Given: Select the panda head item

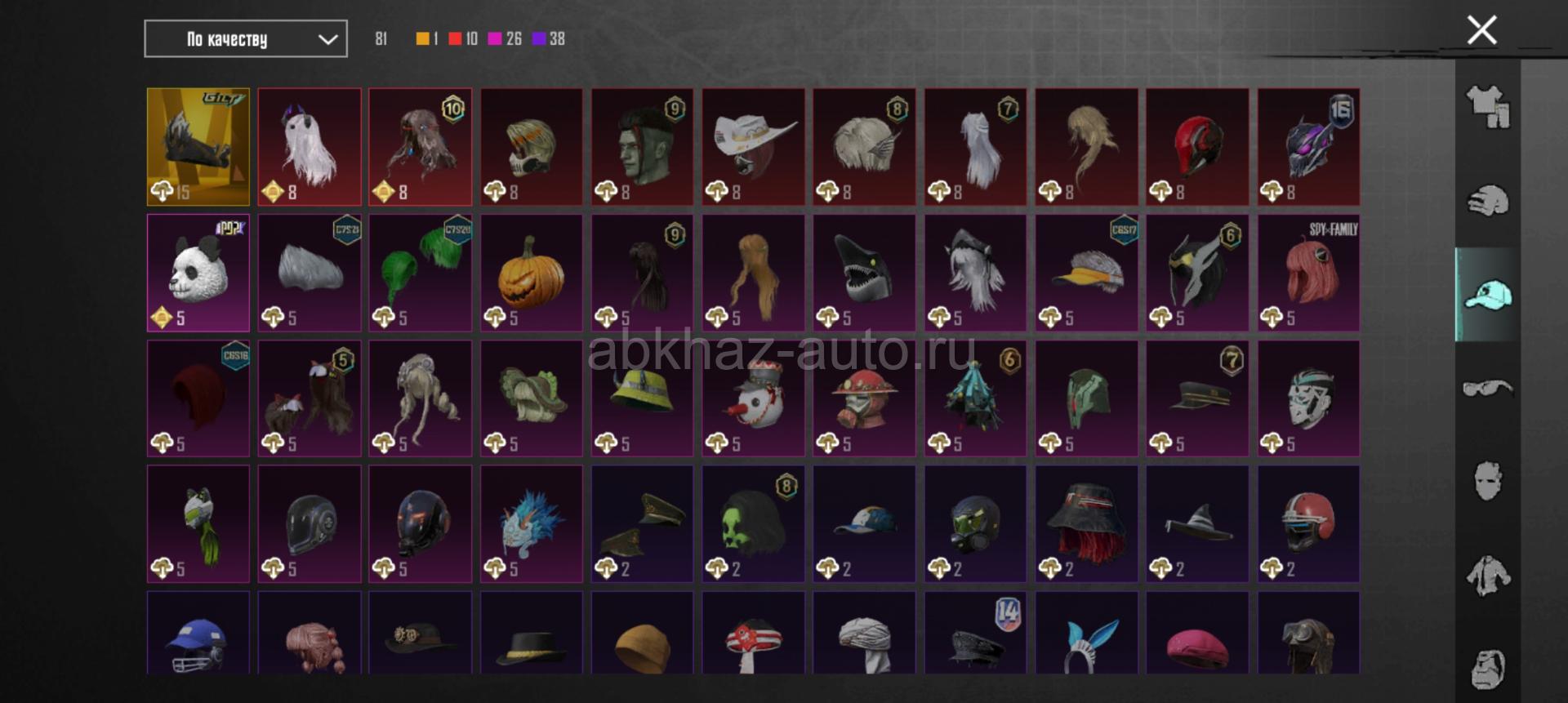Looking at the screenshot, I should pyautogui.click(x=198, y=273).
